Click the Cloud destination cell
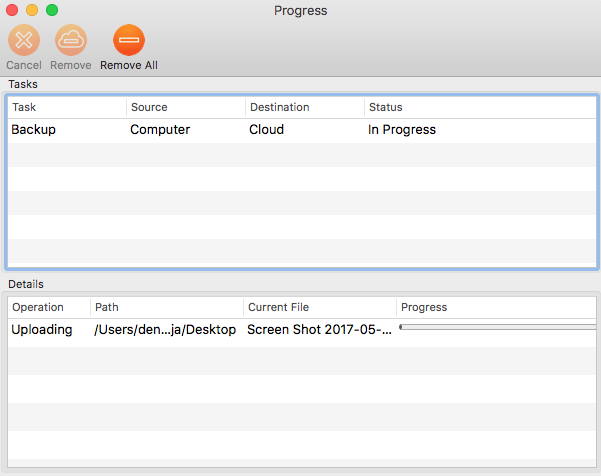Screen dimensions: 601x476 tap(266, 130)
